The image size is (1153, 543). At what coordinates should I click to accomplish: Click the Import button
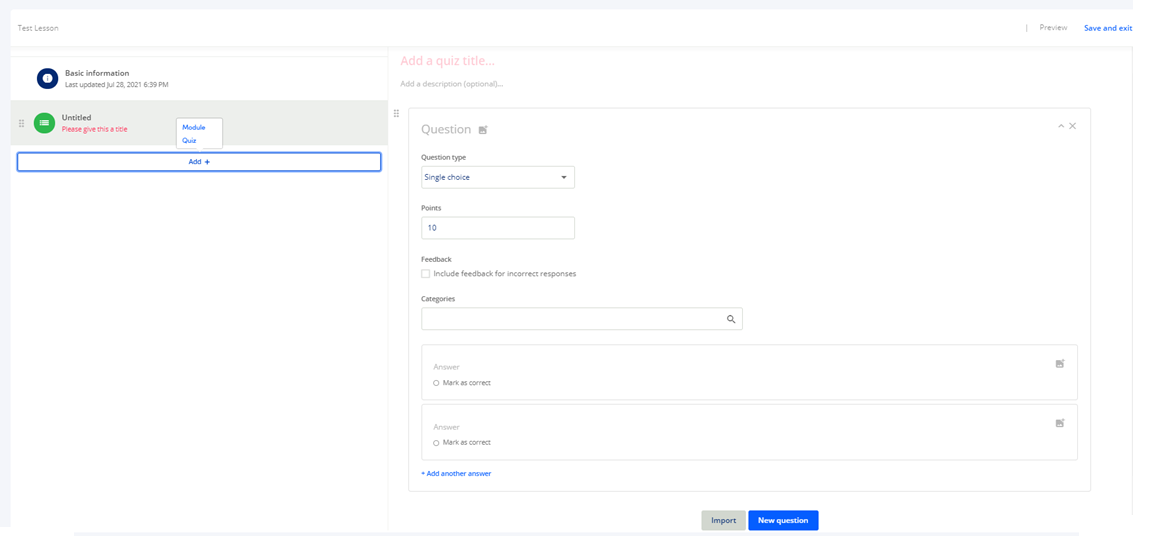tap(724, 520)
